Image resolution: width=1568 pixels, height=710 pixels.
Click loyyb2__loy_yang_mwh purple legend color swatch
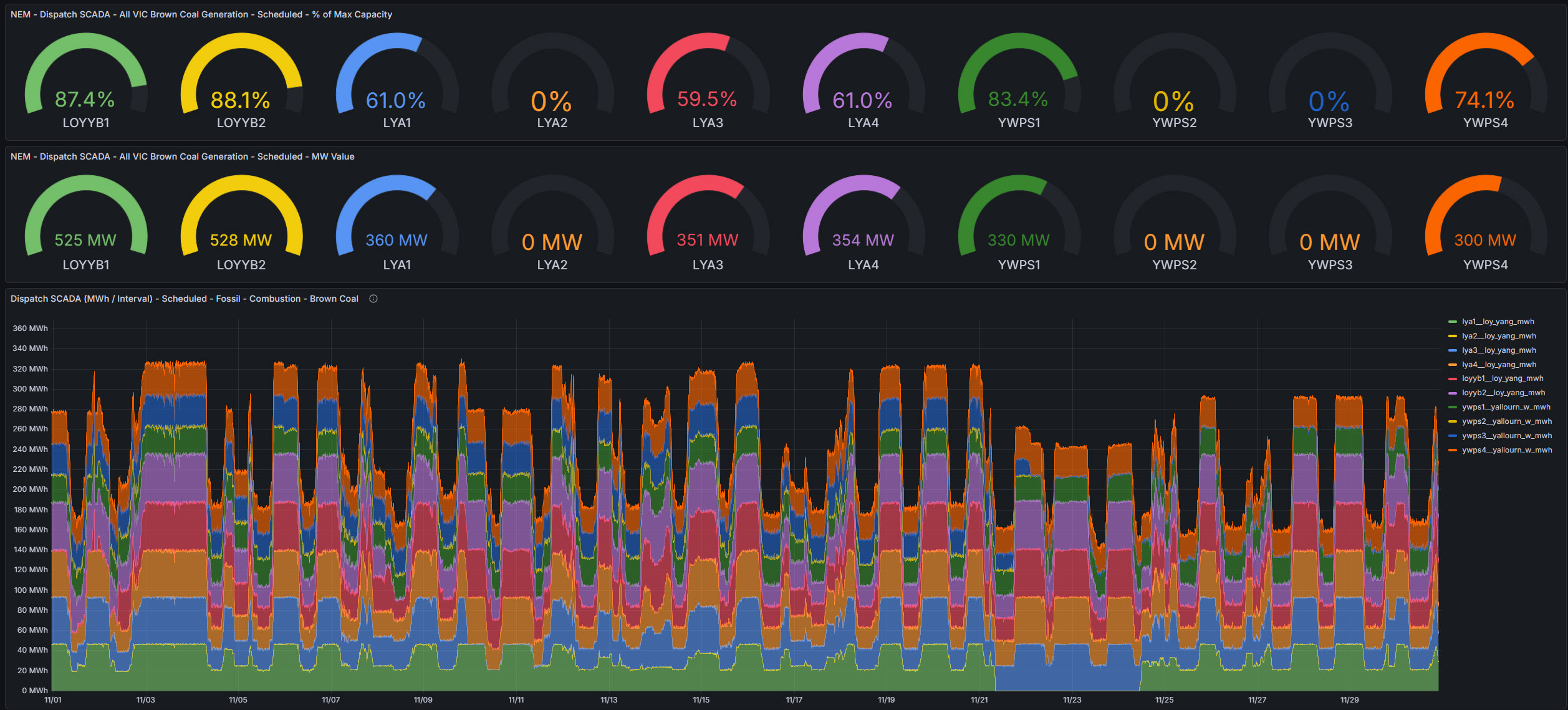pyautogui.click(x=1453, y=393)
